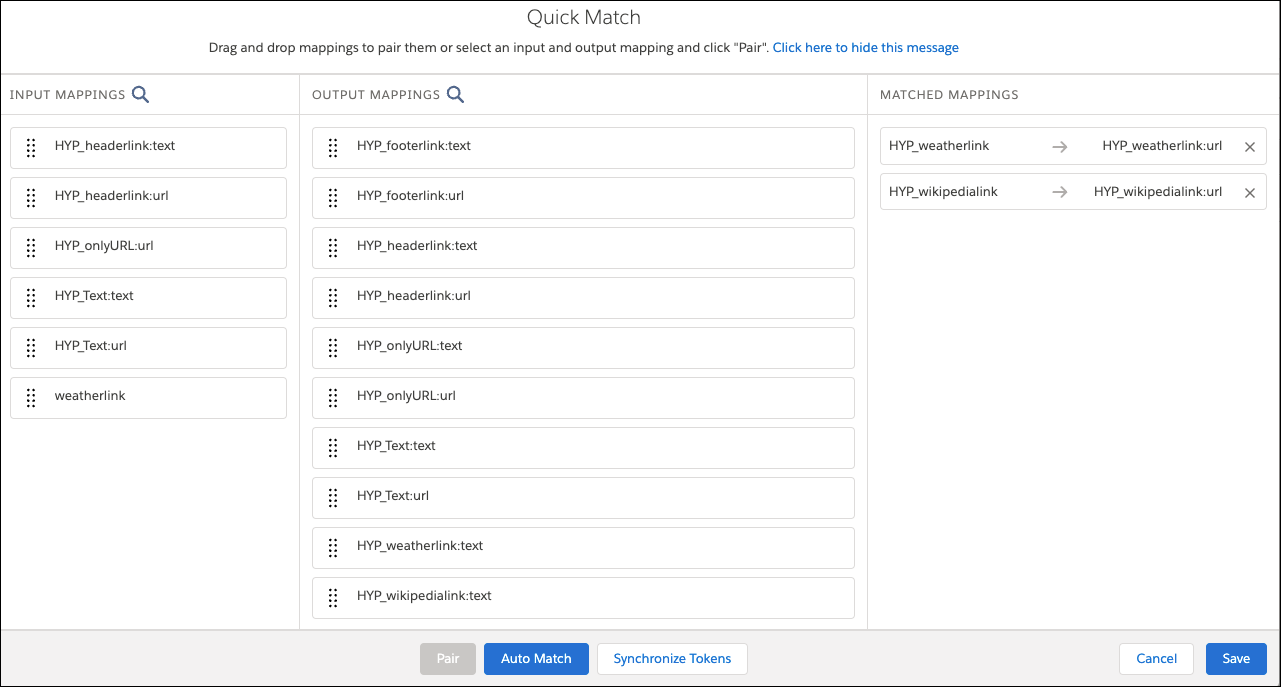Remove the HYP_wikipedialink matched mapping
The height and width of the screenshot is (687, 1281).
tap(1249, 191)
